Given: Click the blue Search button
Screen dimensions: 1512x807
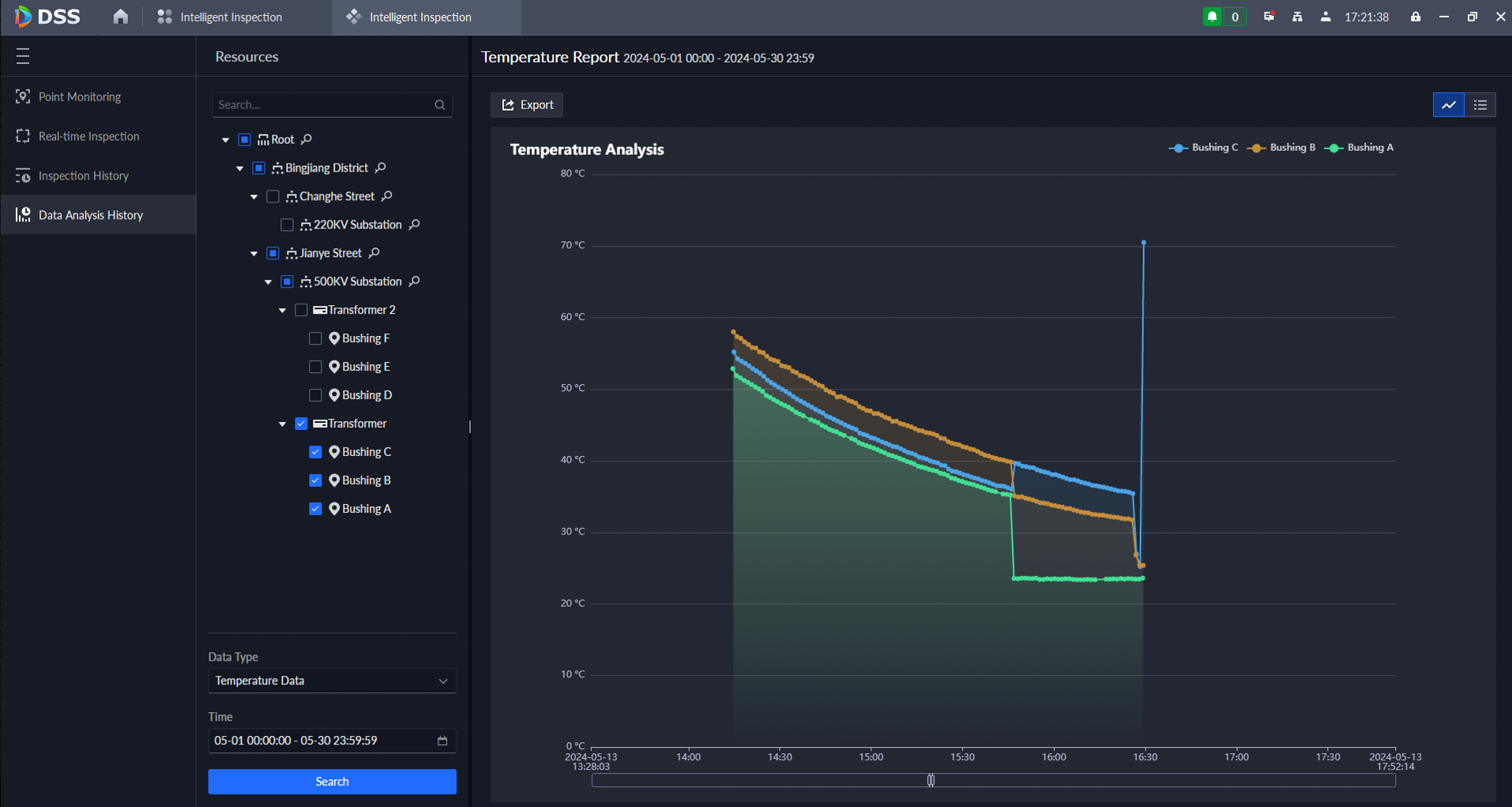Looking at the screenshot, I should (332, 781).
